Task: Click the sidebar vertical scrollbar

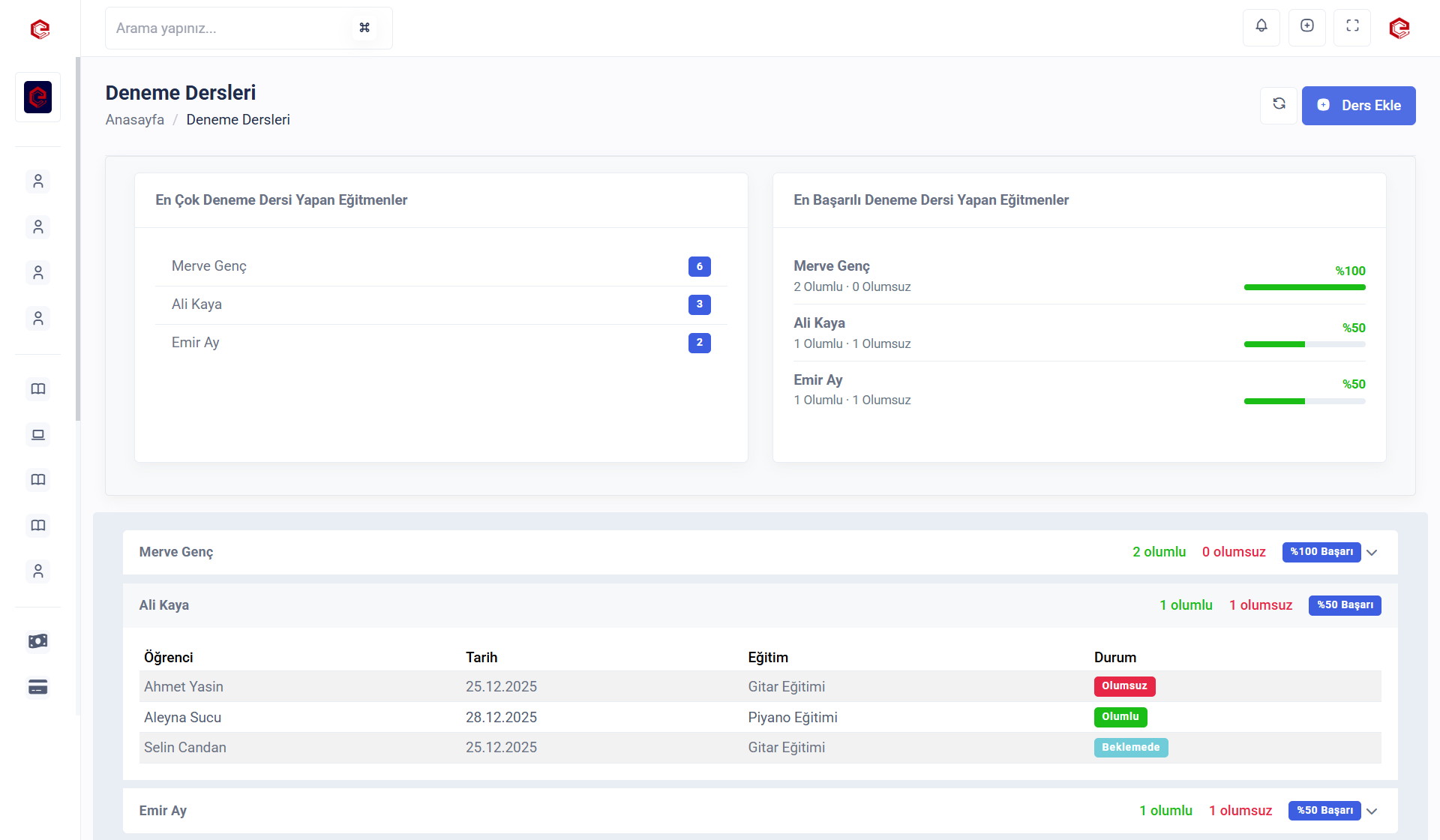Action: 78,240
